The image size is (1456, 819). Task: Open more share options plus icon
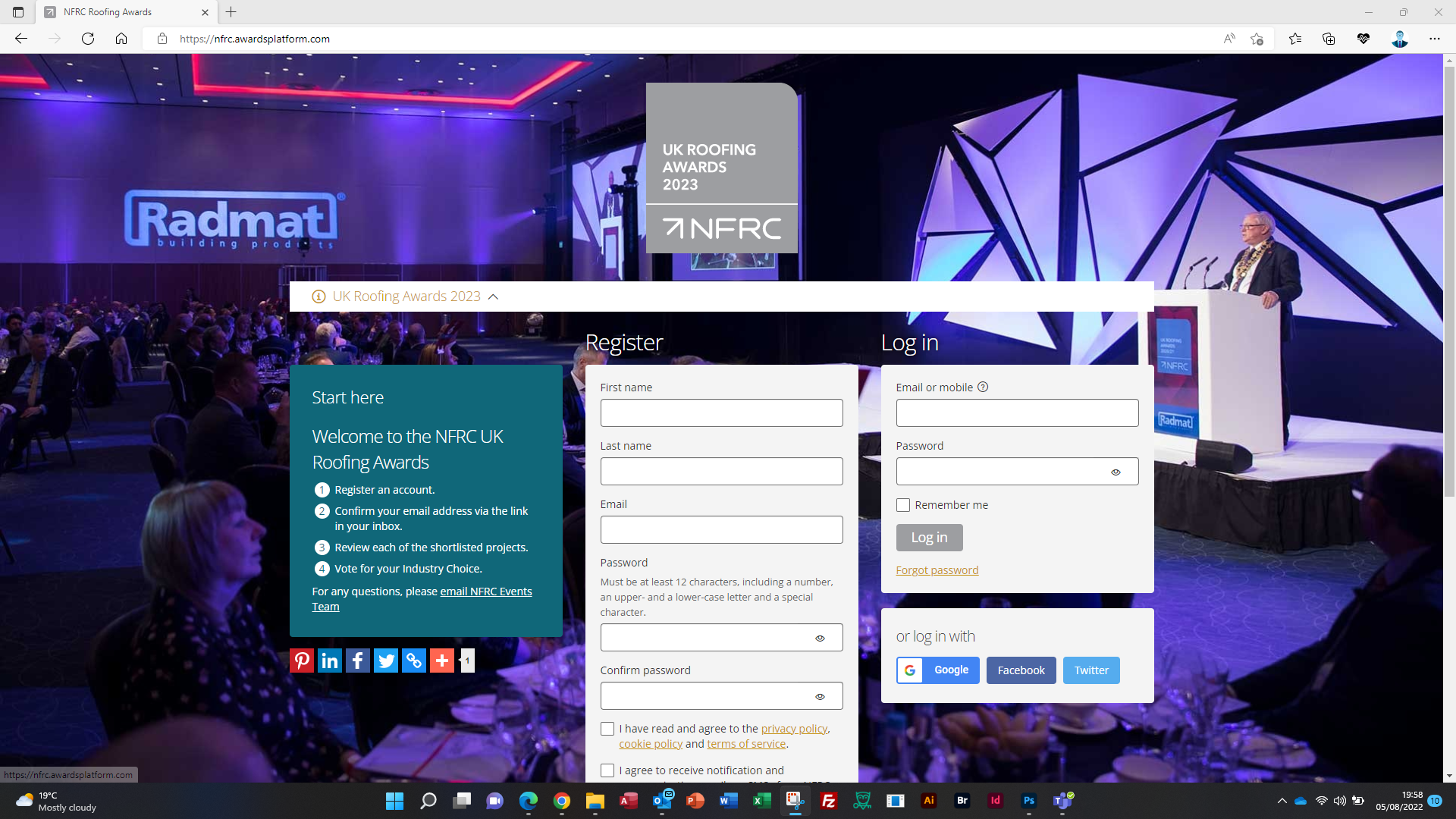pos(442,661)
